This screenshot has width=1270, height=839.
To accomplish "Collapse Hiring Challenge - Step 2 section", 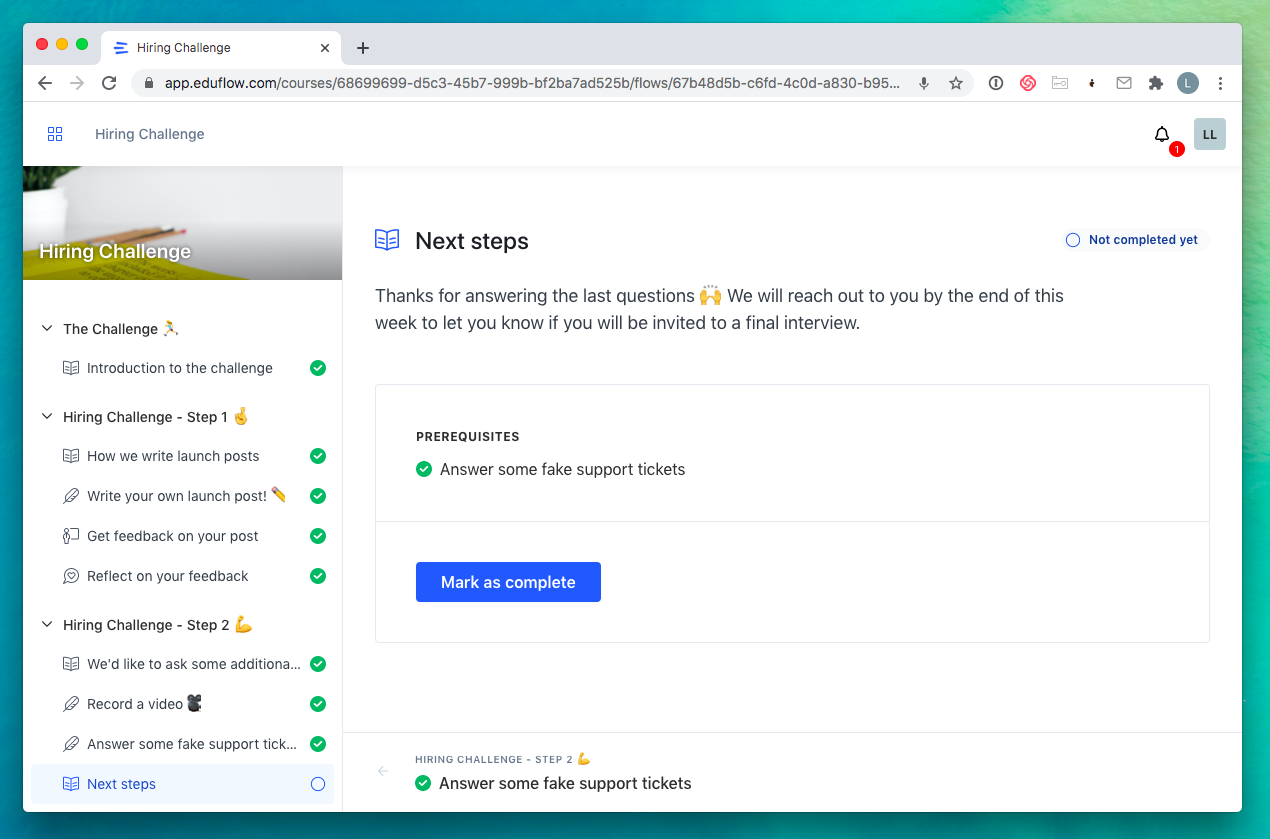I will point(47,625).
